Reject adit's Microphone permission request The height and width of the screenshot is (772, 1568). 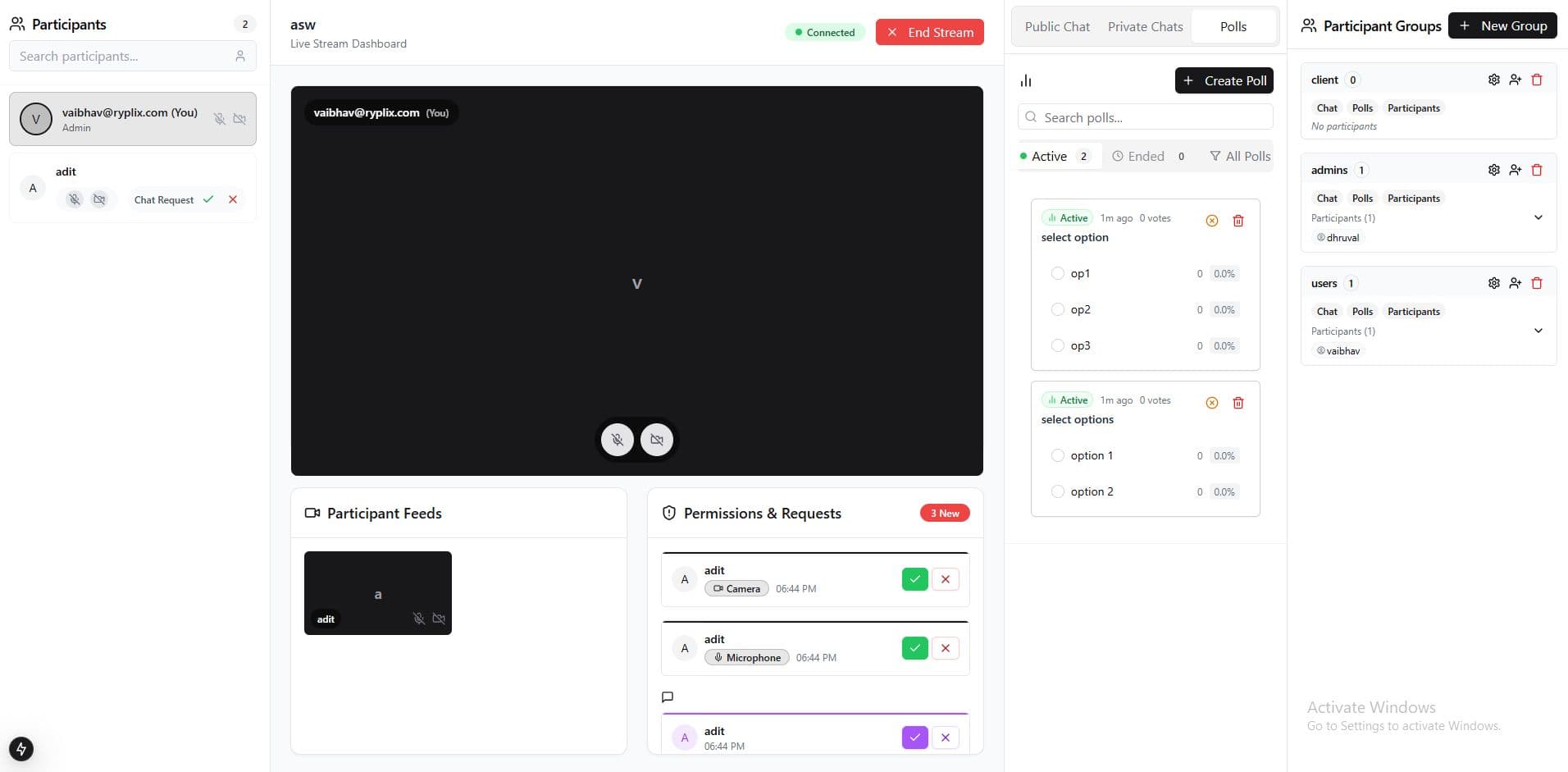[x=945, y=648]
